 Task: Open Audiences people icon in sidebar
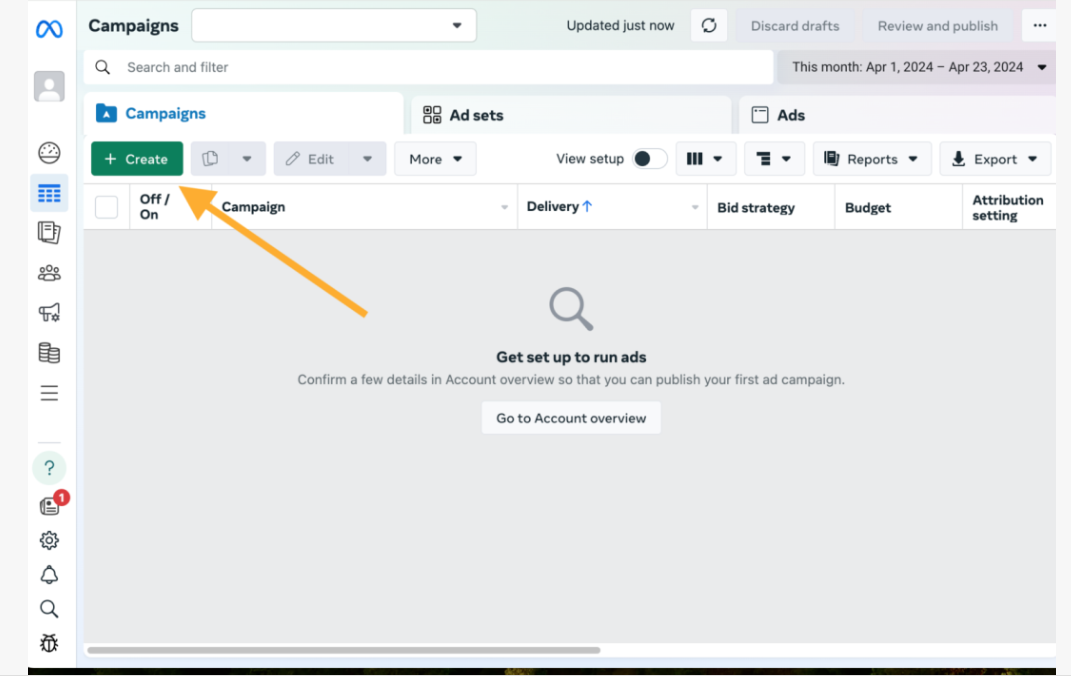pyautogui.click(x=49, y=273)
